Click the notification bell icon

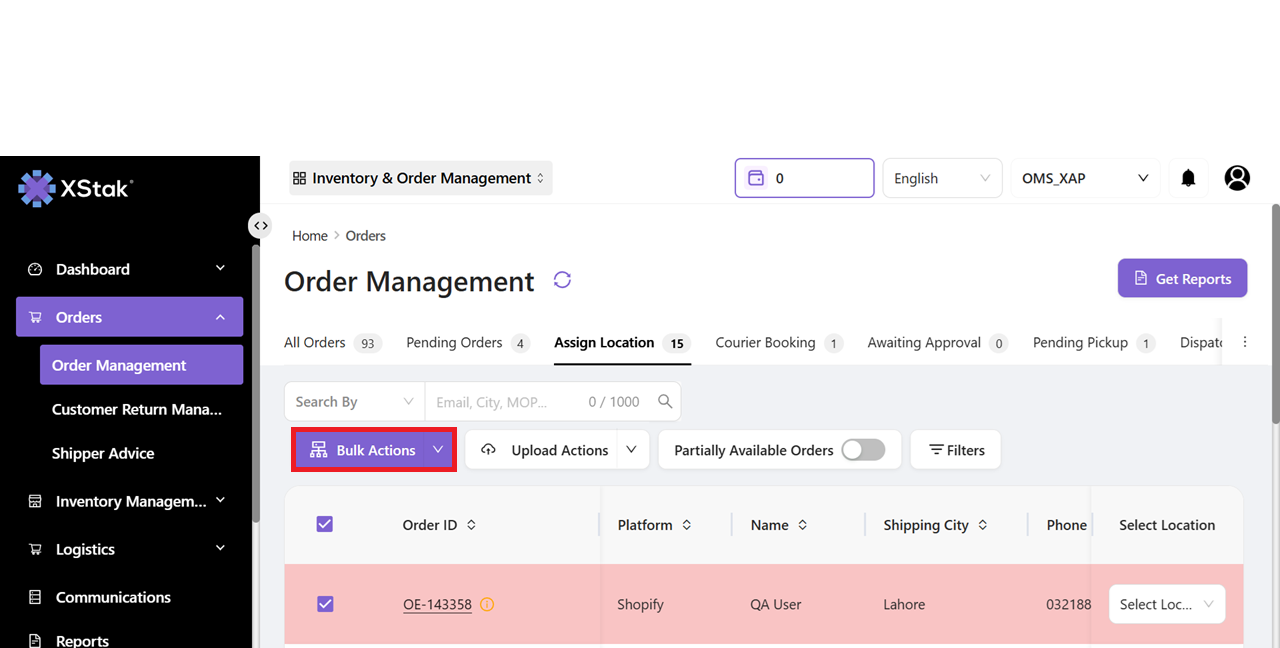(1188, 178)
